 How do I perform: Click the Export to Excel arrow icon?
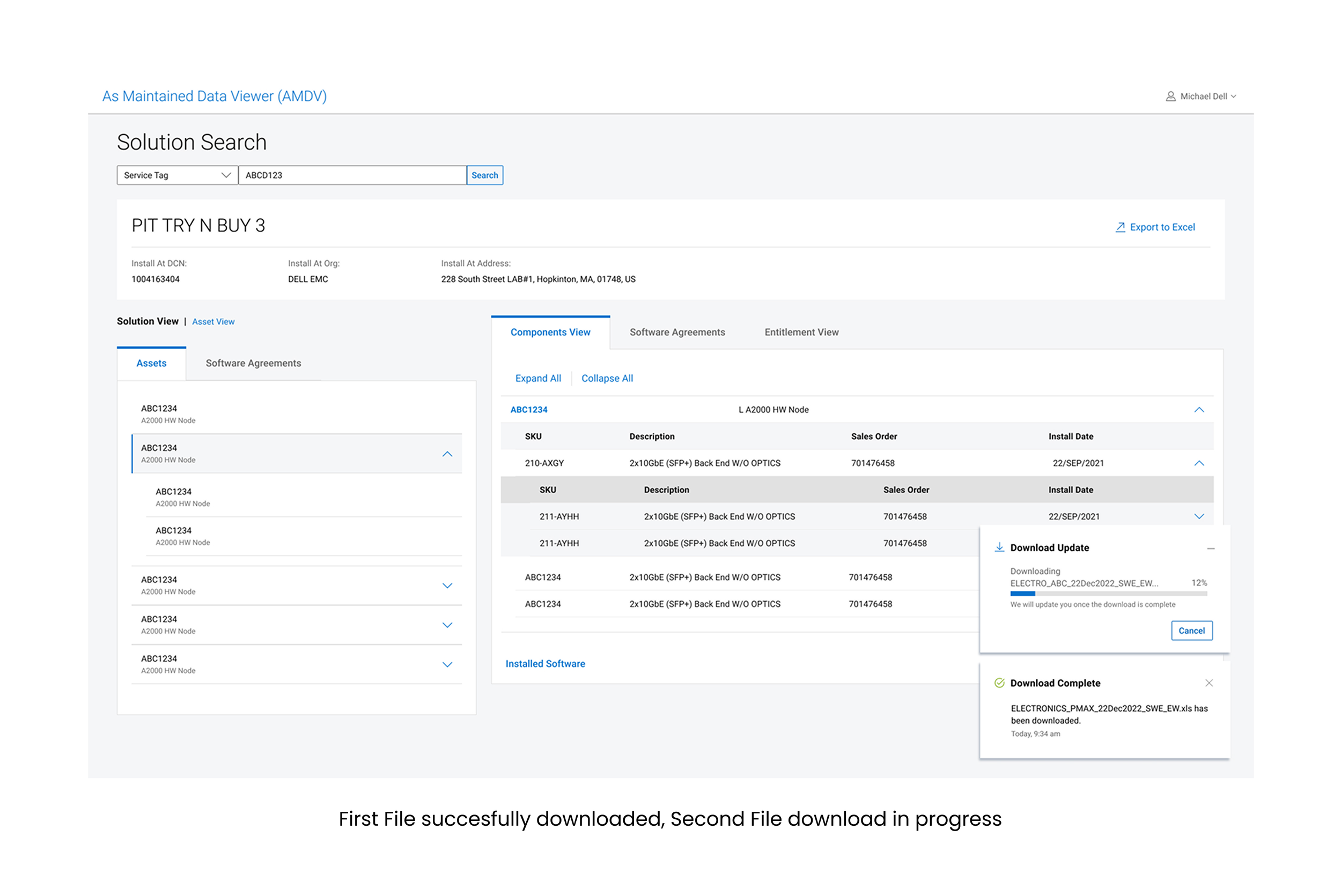1120,227
